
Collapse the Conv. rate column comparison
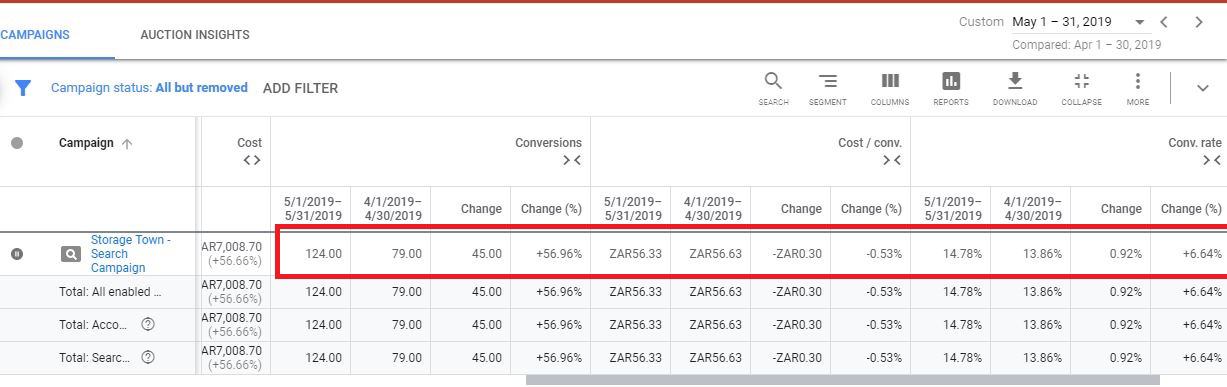tap(1211, 160)
